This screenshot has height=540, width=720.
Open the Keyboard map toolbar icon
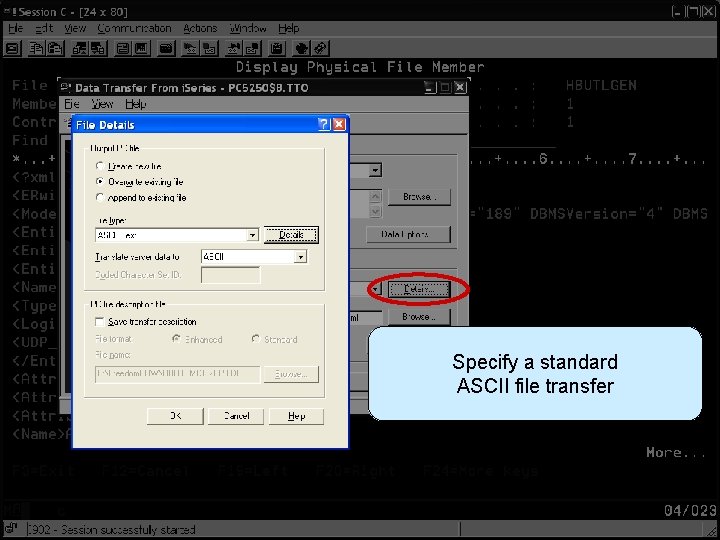coord(166,48)
